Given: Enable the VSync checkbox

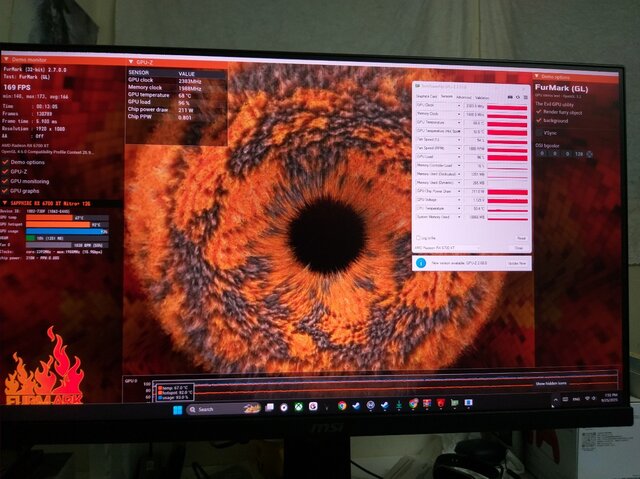Looking at the screenshot, I should 539,133.
